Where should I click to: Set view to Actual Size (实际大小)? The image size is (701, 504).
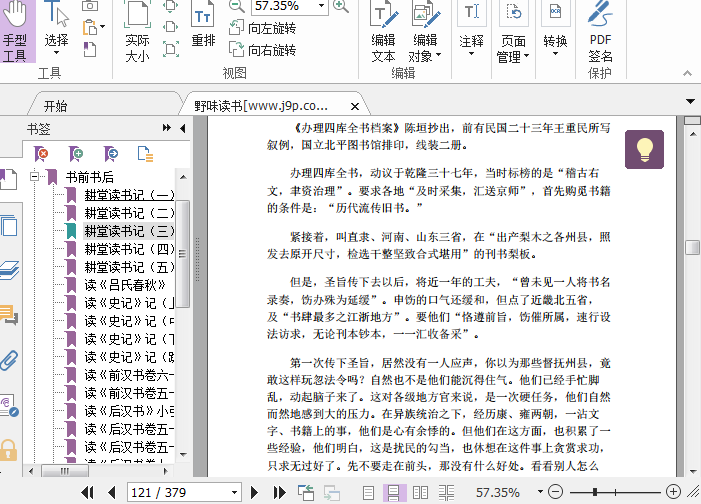click(137, 31)
